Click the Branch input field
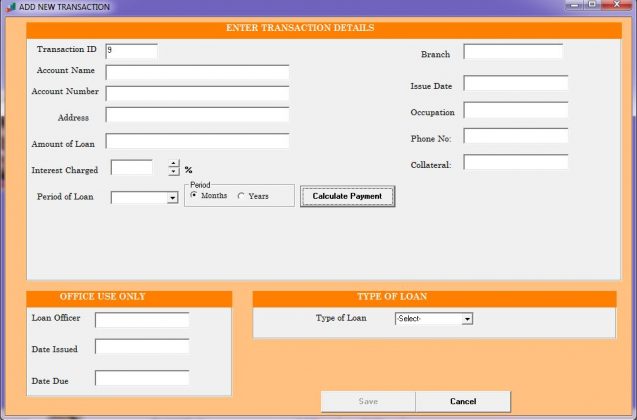 [x=513, y=51]
